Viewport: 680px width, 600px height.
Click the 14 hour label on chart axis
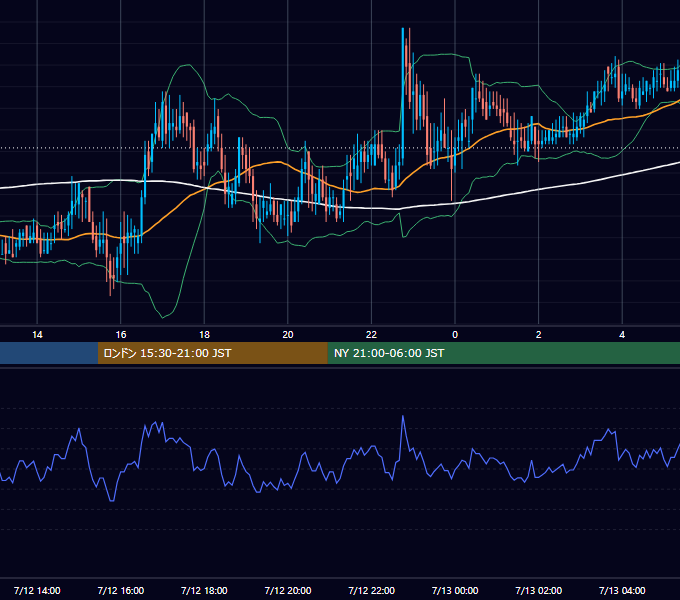click(x=37, y=335)
